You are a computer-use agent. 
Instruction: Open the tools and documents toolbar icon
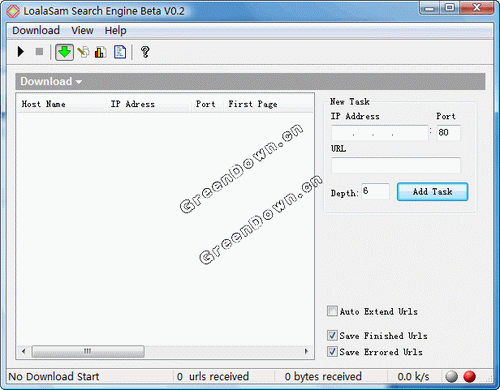pyautogui.click(x=83, y=52)
